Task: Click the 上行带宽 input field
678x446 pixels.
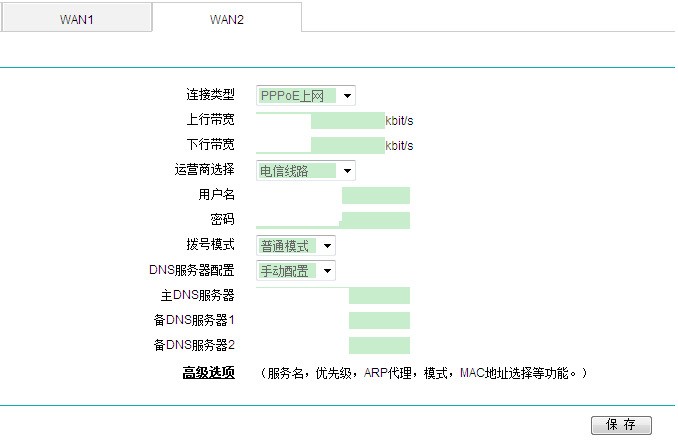Action: [320, 120]
